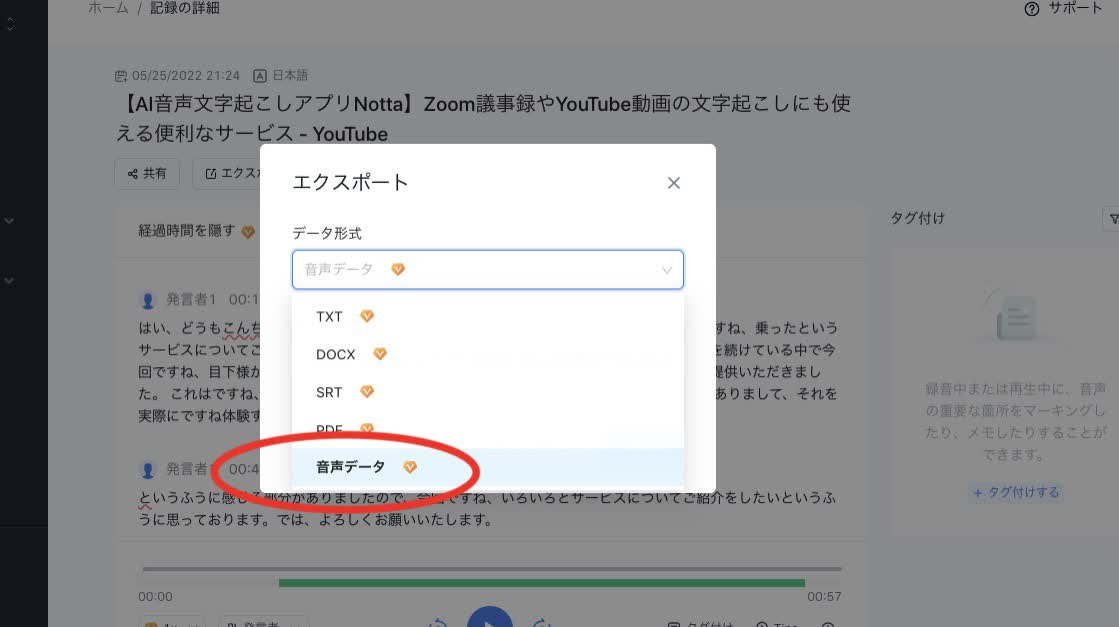Pick the 音声データ option in the list
1119x627 pixels.
coord(487,467)
